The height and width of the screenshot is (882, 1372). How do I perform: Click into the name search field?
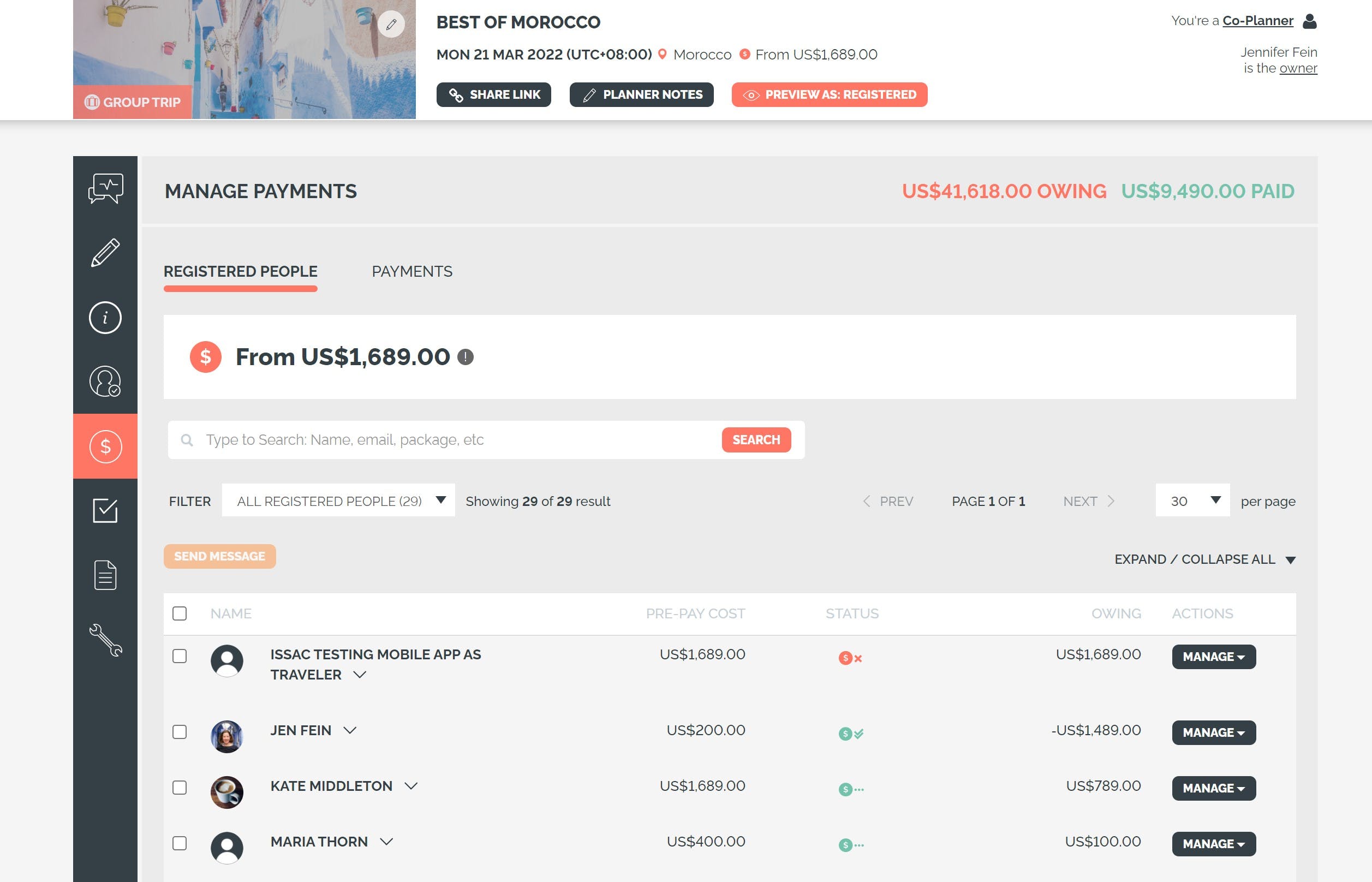tap(458, 439)
